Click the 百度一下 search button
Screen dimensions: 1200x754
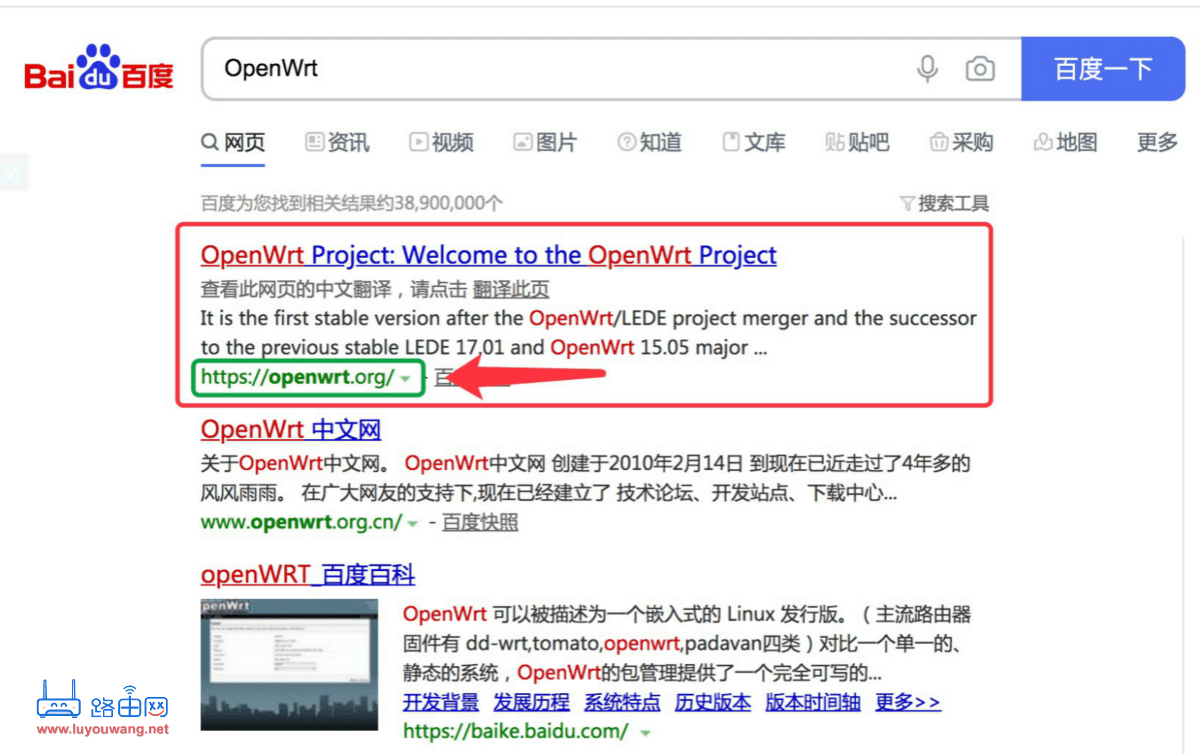pyautogui.click(x=1103, y=68)
